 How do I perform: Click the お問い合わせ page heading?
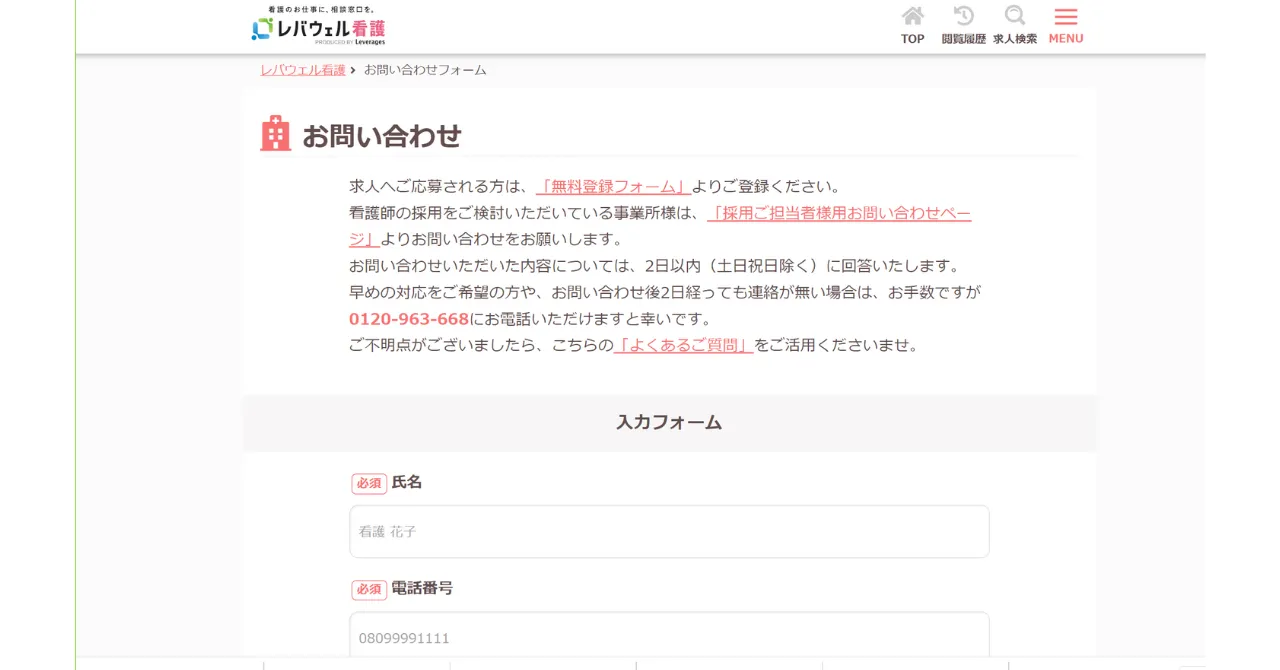click(382, 136)
